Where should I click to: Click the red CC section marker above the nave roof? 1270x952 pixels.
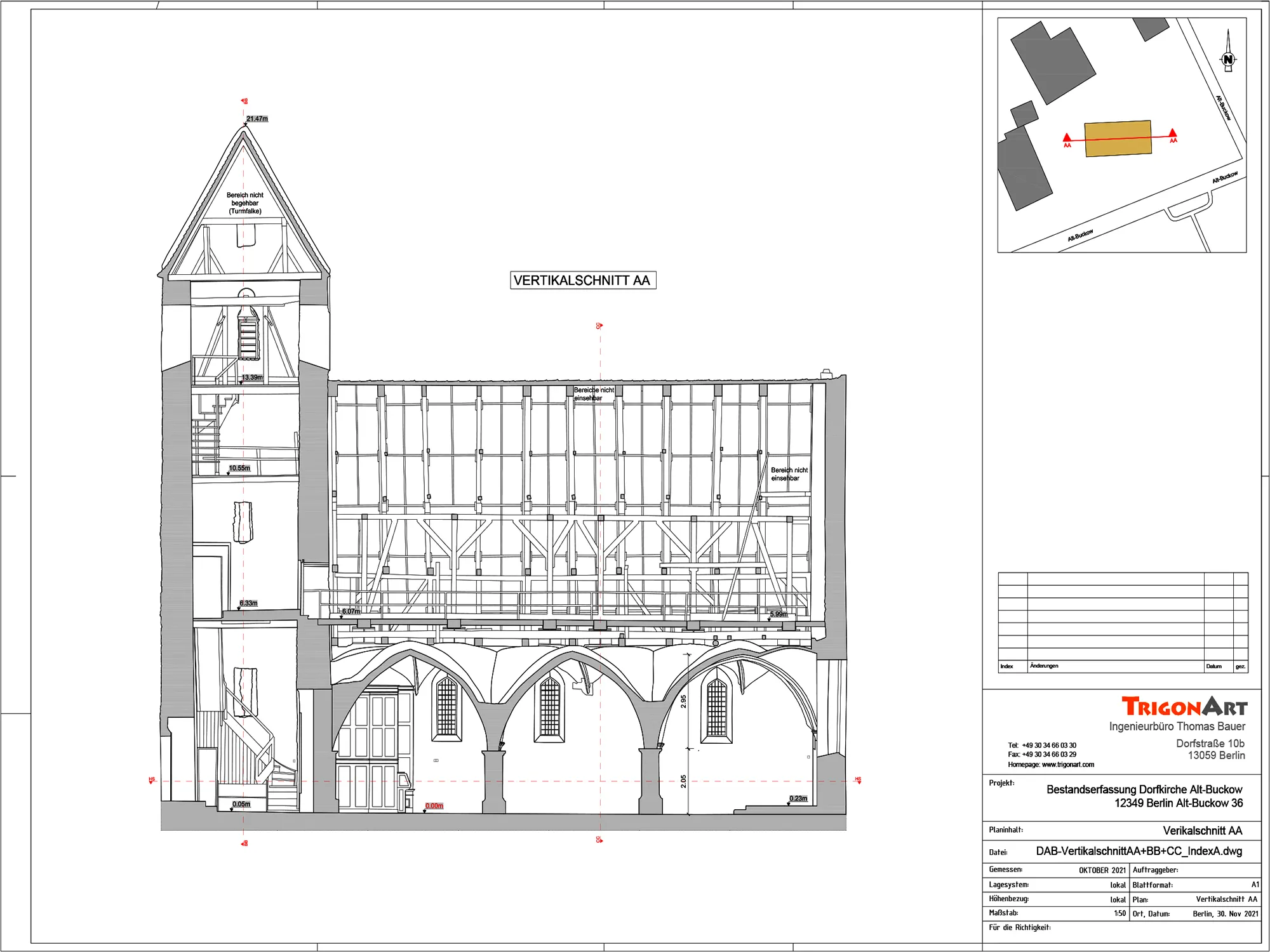click(x=599, y=326)
